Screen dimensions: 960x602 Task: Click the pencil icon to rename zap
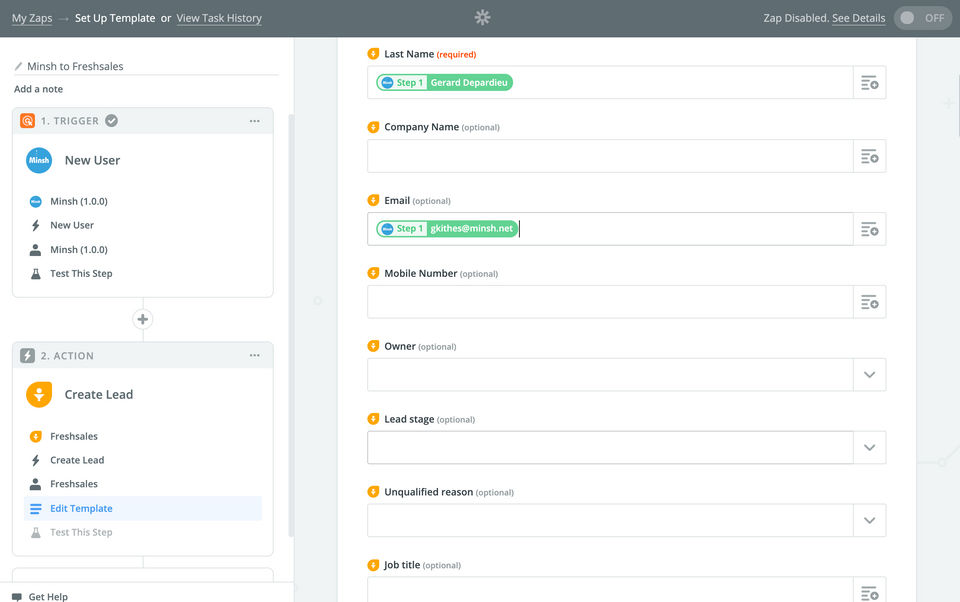pyautogui.click(x=18, y=66)
